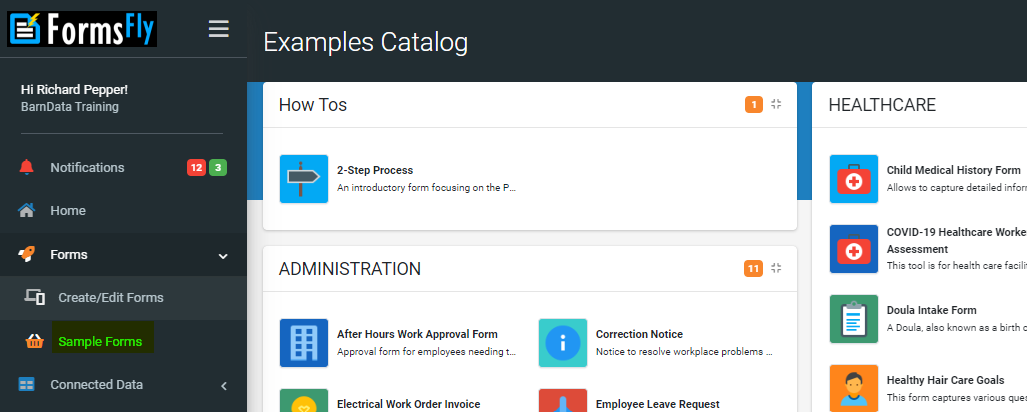Image resolution: width=1027 pixels, height=412 pixels.
Task: Open the Connected Data table icon
Action: tap(26, 384)
